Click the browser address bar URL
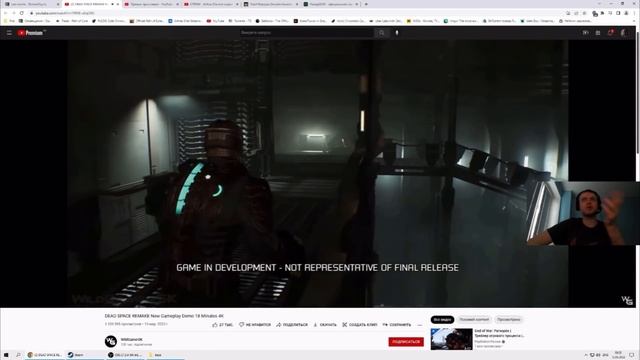Image resolution: width=640 pixels, height=360 pixels. click(65, 13)
